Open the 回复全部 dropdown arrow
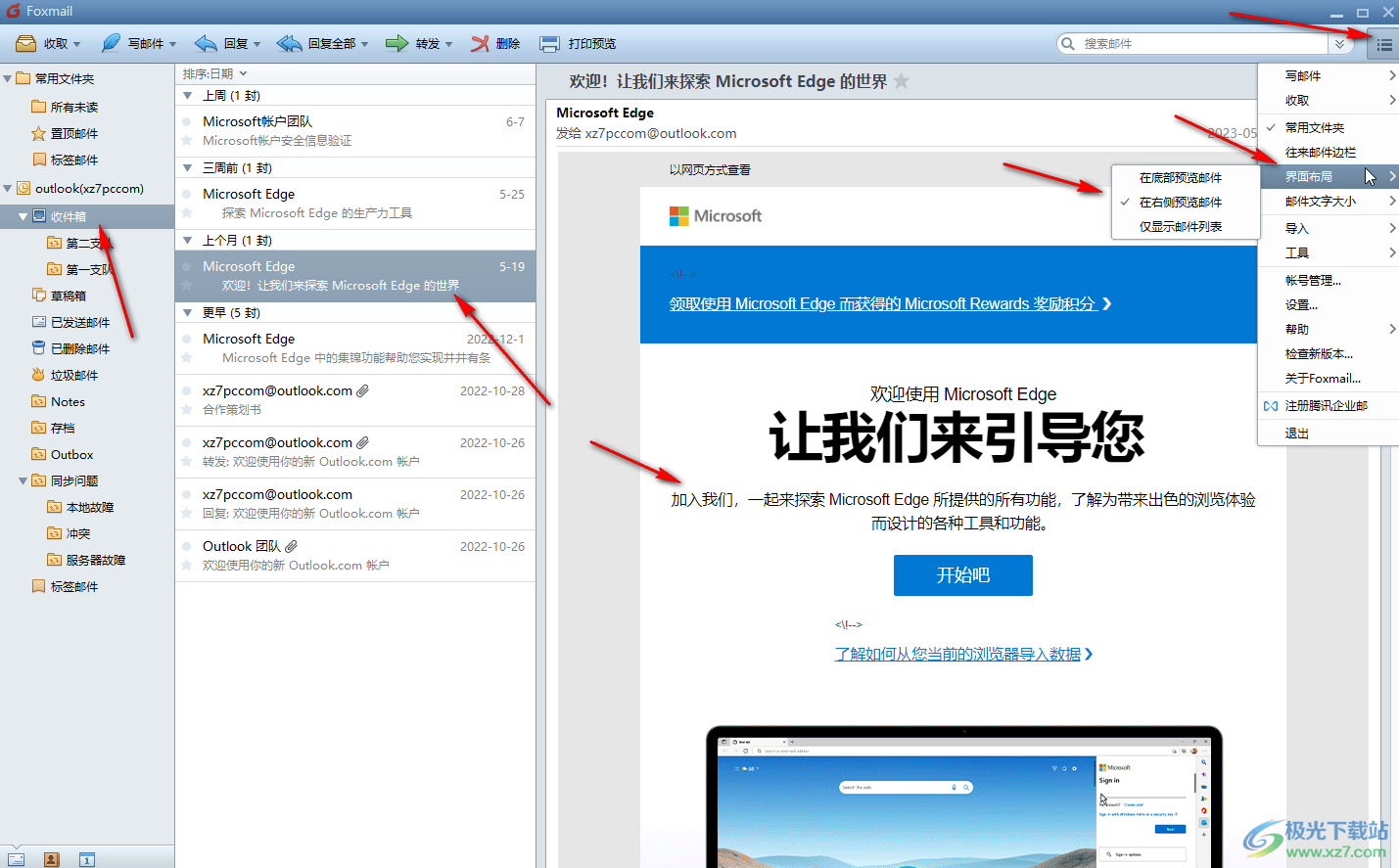The height and width of the screenshot is (868, 1399). click(x=364, y=44)
